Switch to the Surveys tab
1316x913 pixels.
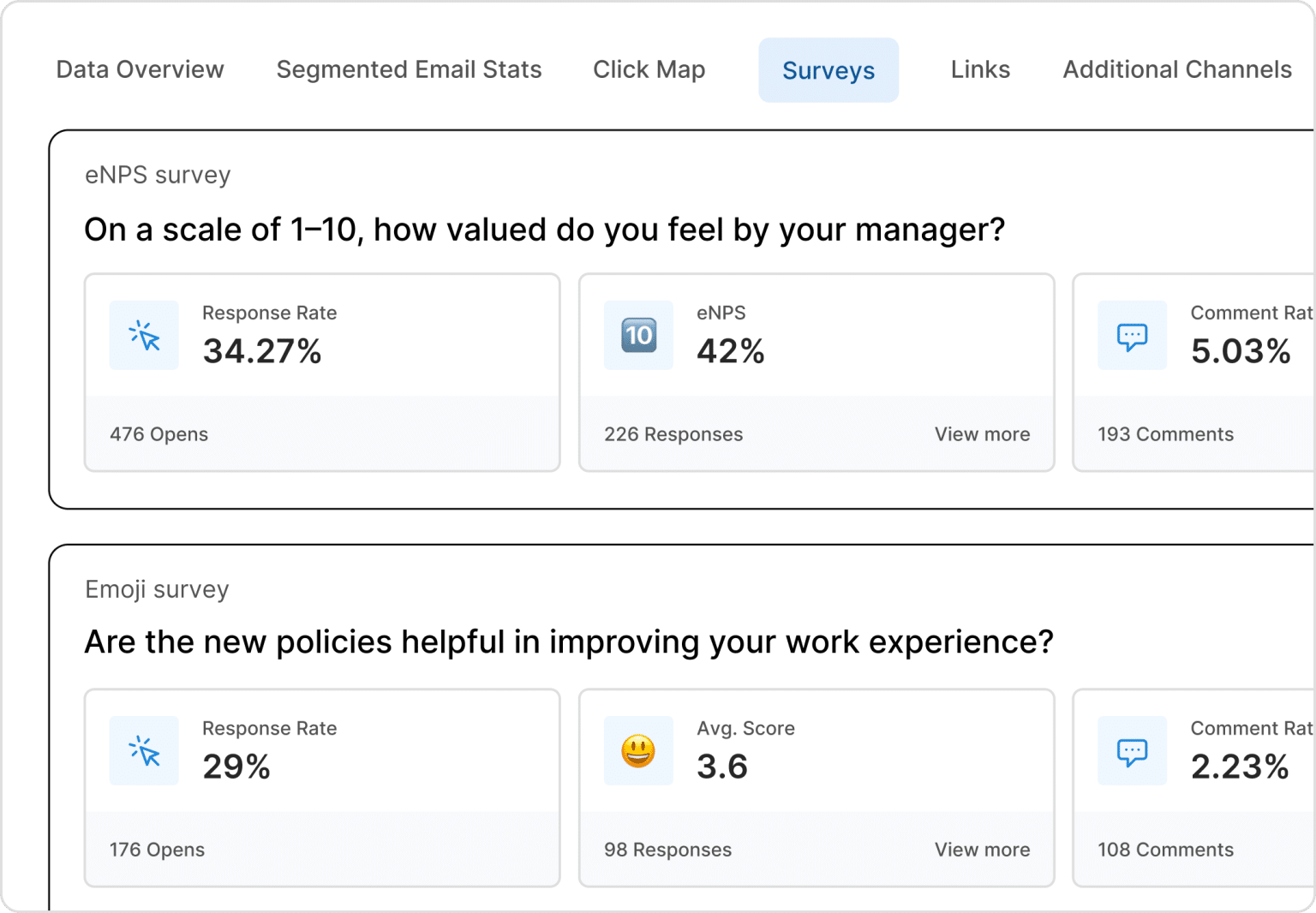tap(828, 70)
